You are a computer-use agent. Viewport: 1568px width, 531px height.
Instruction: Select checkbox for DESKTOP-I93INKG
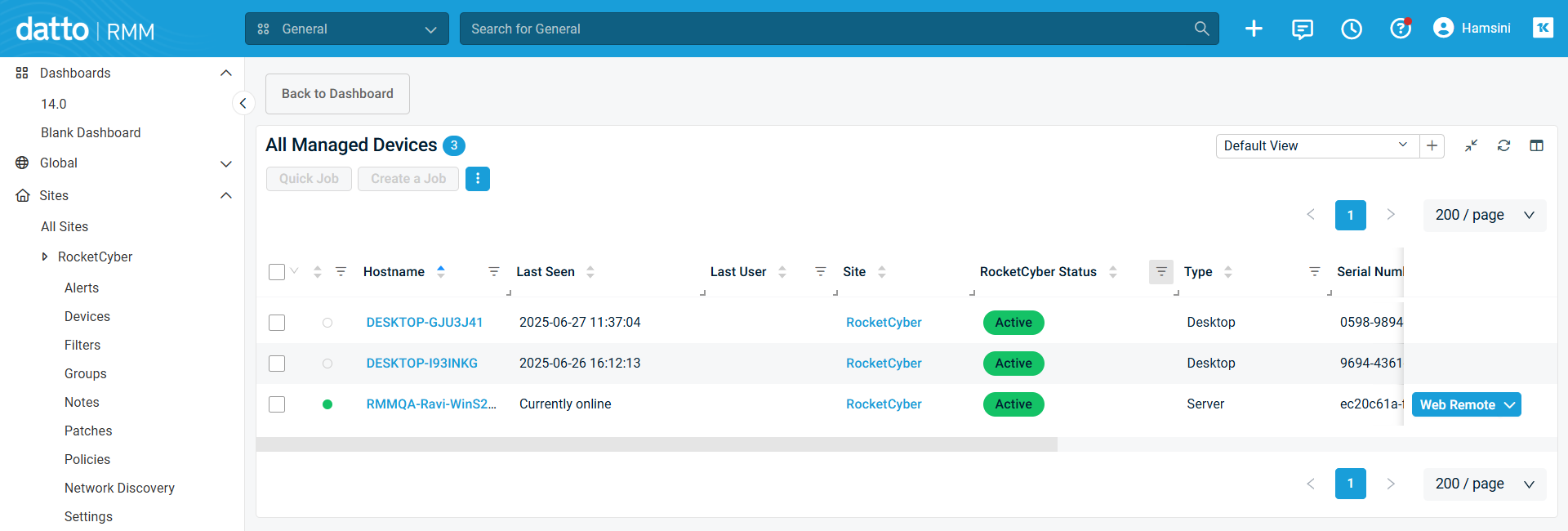277,364
